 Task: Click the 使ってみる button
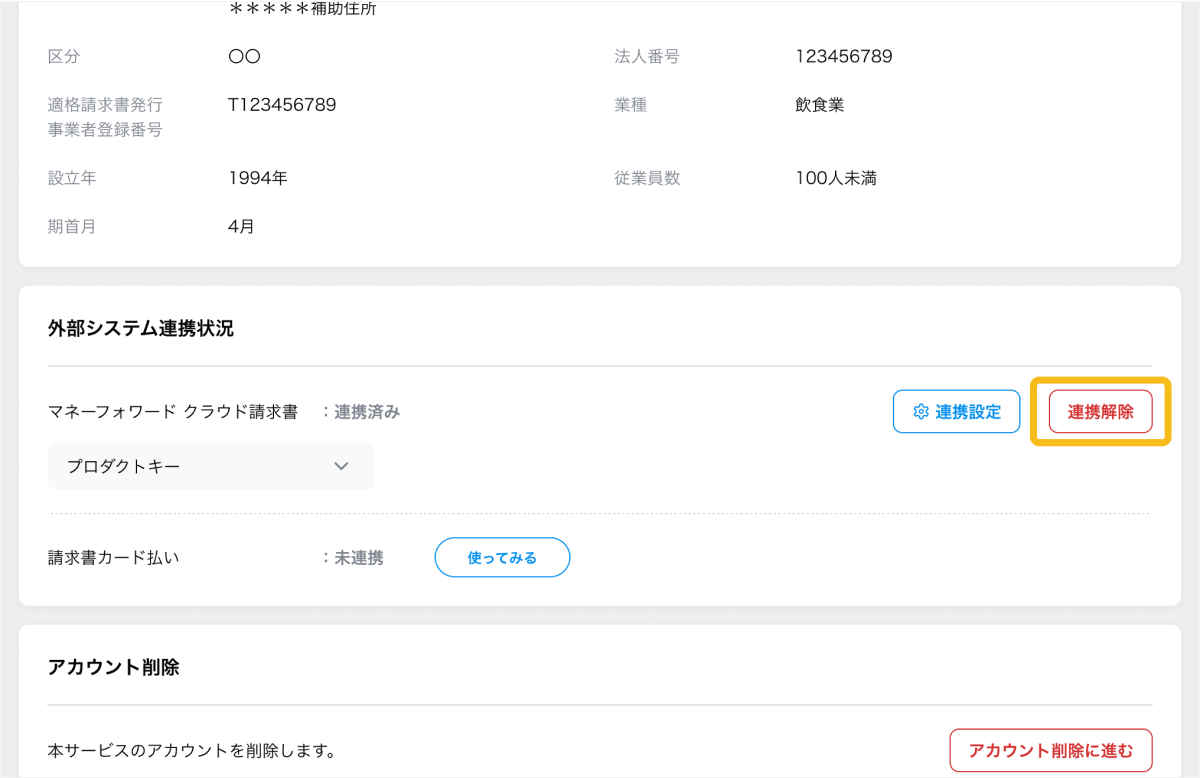[x=502, y=558]
